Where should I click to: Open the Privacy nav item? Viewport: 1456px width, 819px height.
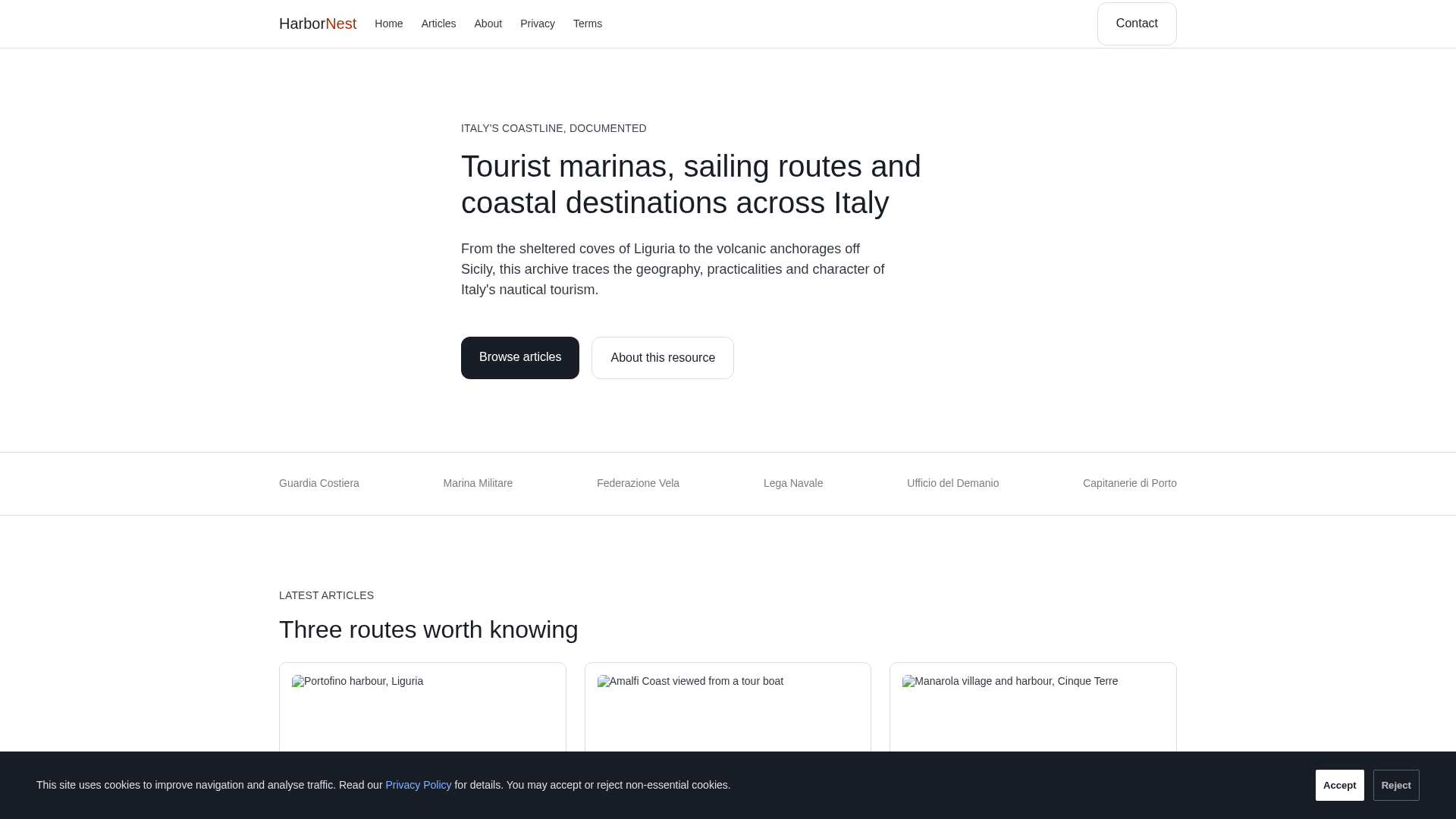[537, 24]
